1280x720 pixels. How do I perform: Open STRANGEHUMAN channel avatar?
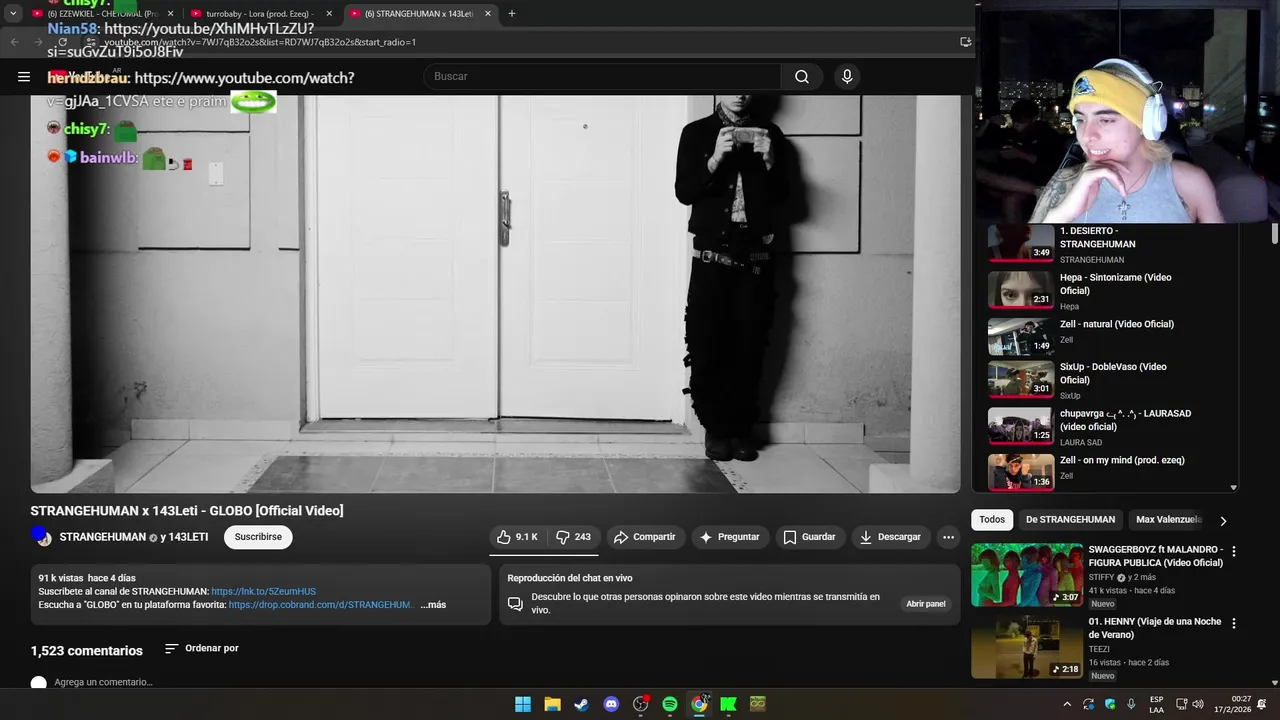point(42,537)
